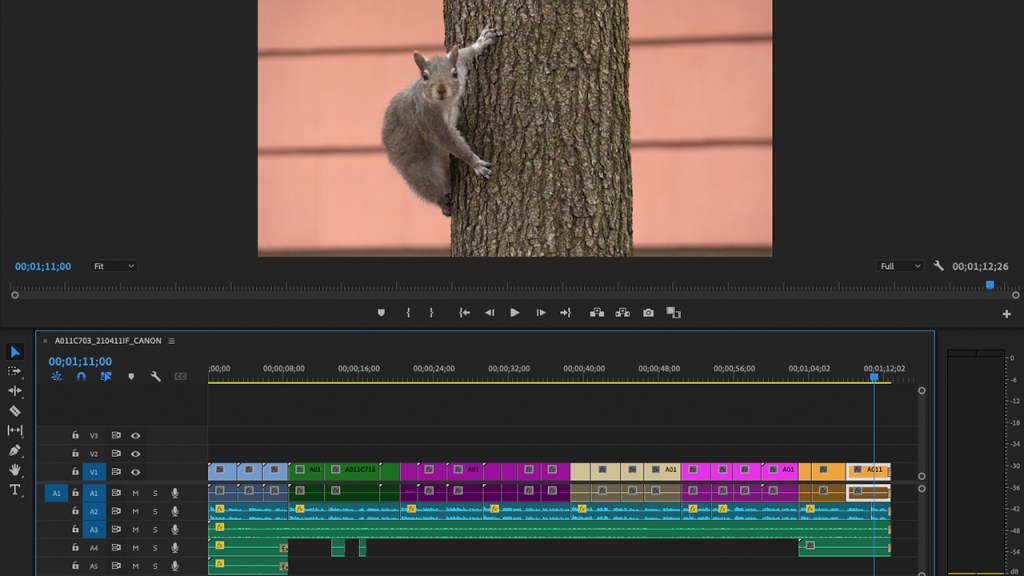Select the Ripple Edit tool

[x=15, y=390]
